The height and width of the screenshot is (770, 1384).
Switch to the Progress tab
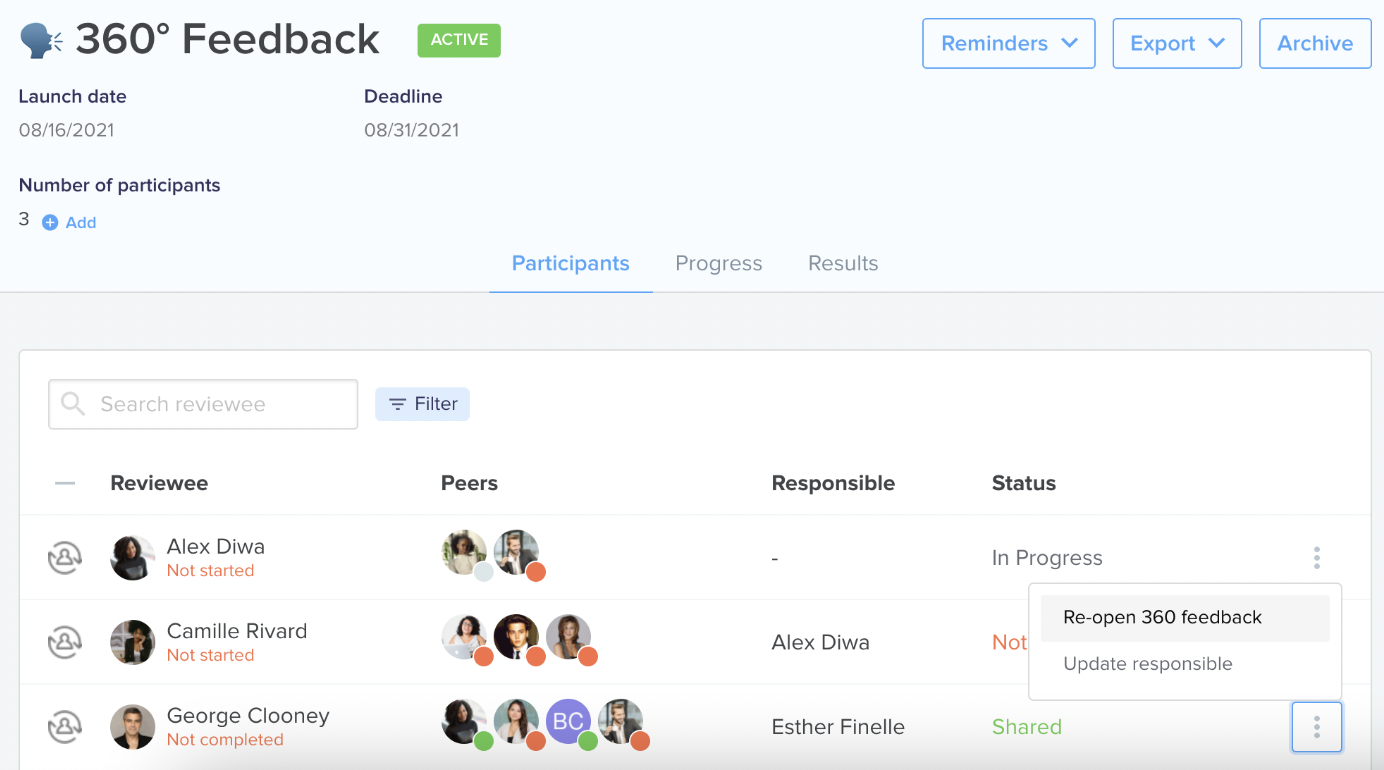point(719,264)
